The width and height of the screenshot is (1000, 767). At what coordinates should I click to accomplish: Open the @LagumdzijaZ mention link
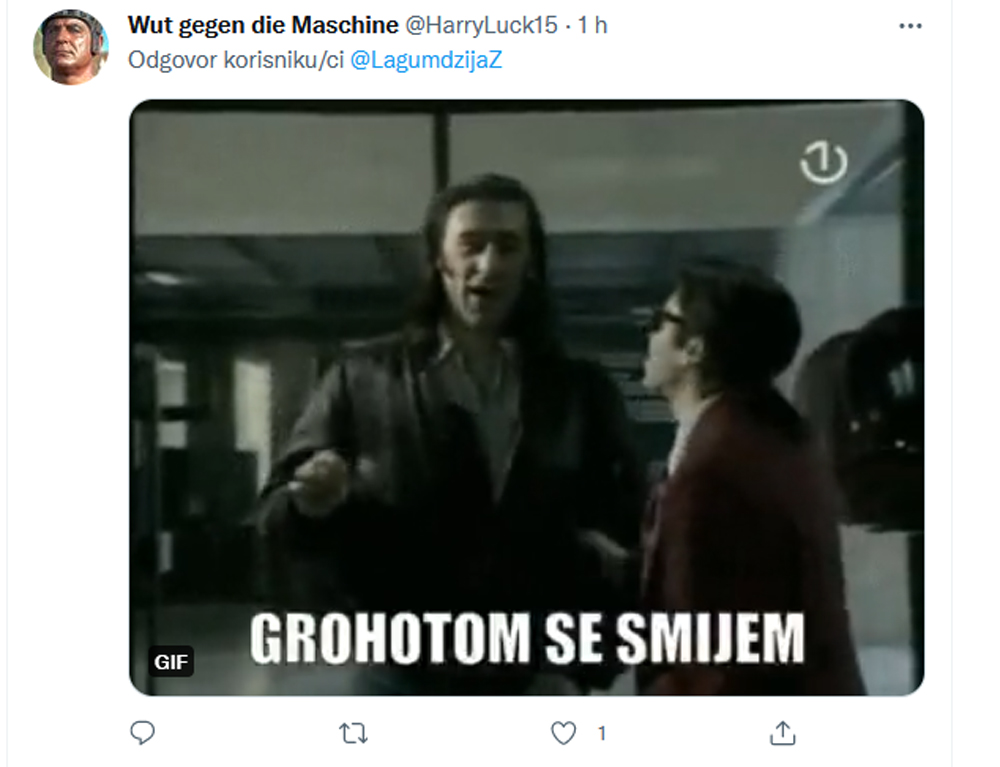[426, 60]
